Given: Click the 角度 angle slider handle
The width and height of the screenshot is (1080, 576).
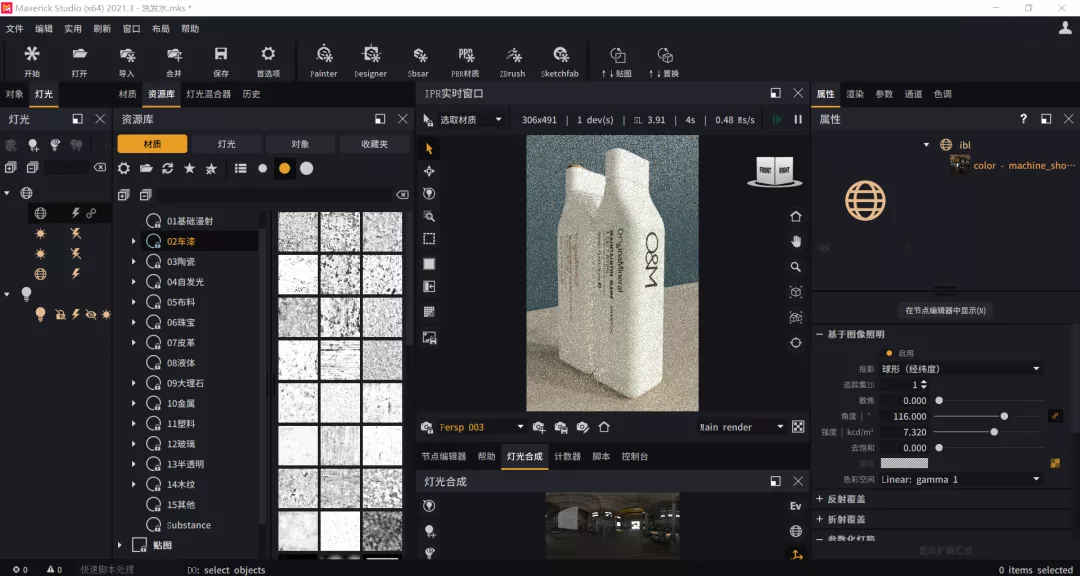Looking at the screenshot, I should [1004, 416].
